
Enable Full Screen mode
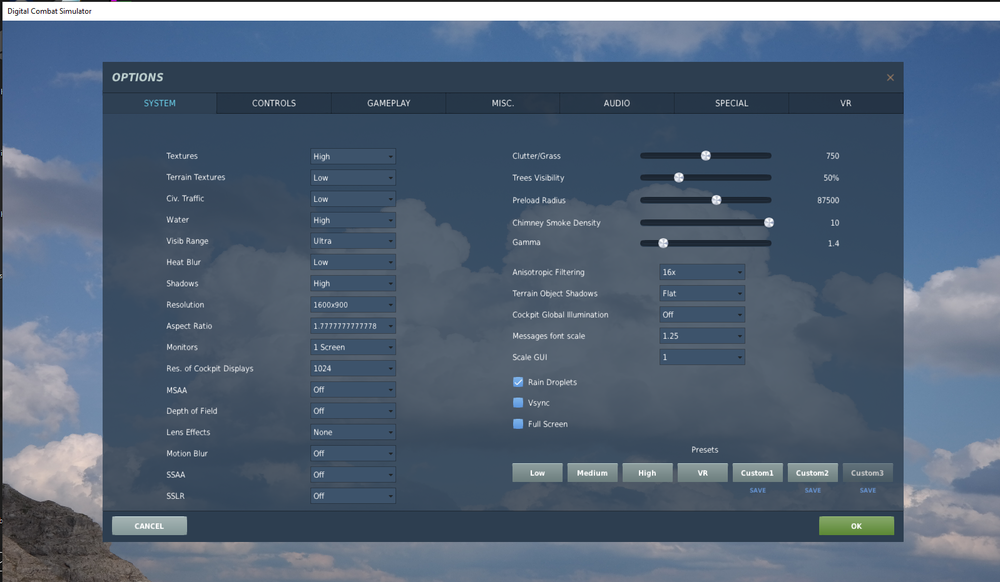pos(518,424)
